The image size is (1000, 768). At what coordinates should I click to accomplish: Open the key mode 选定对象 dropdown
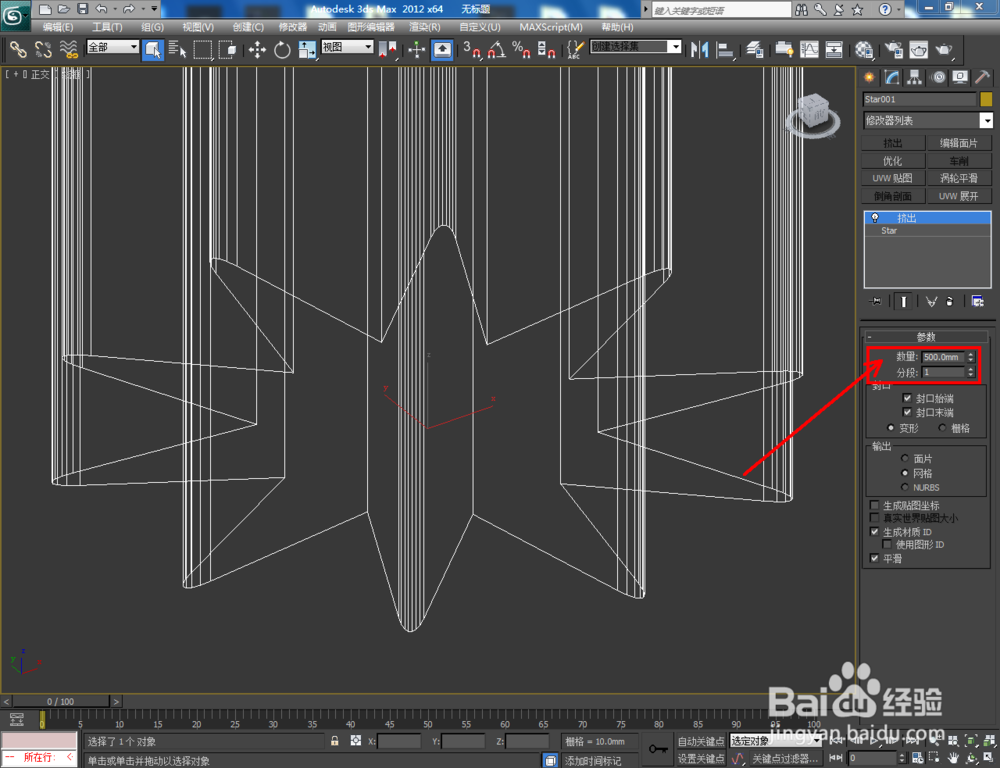775,741
